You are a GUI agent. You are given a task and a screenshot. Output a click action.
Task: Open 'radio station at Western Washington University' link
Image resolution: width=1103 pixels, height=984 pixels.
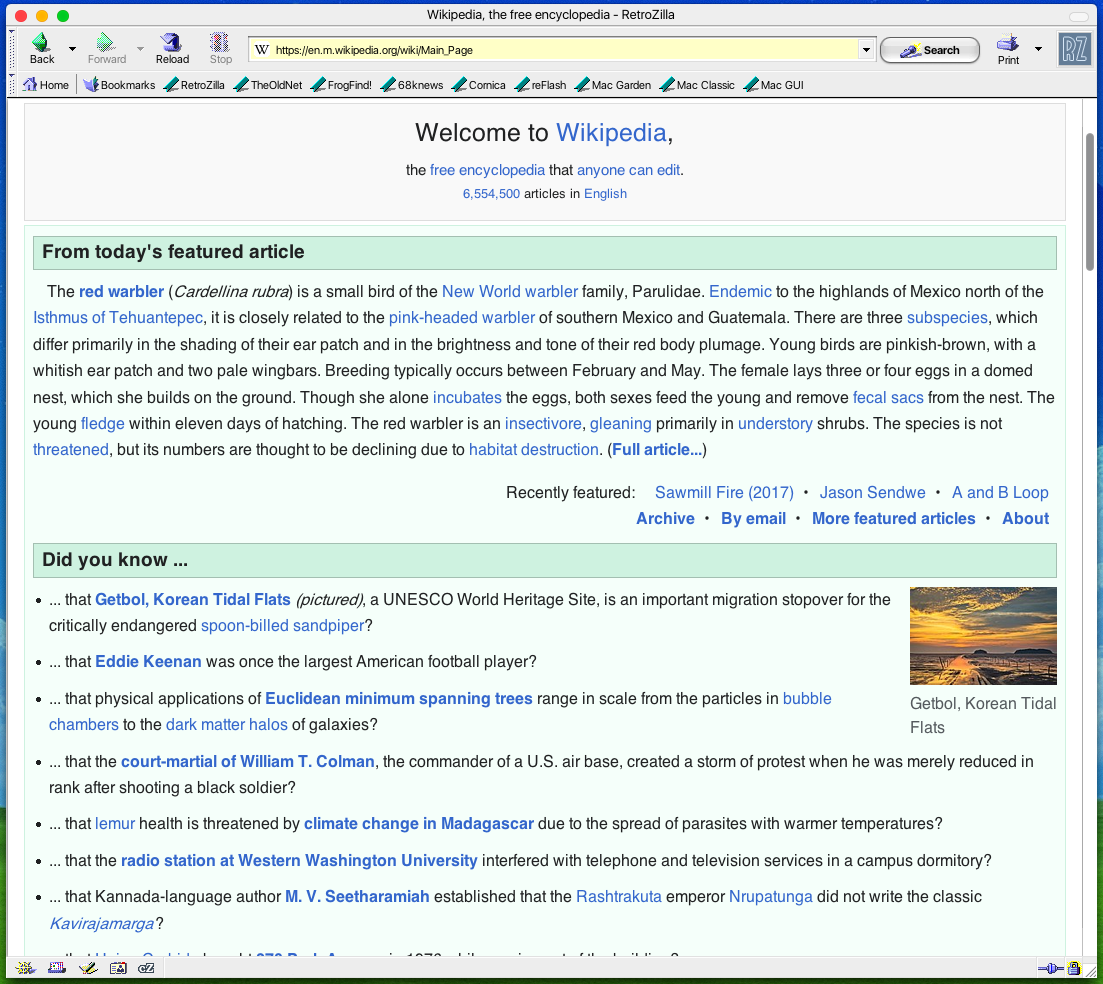pos(299,860)
